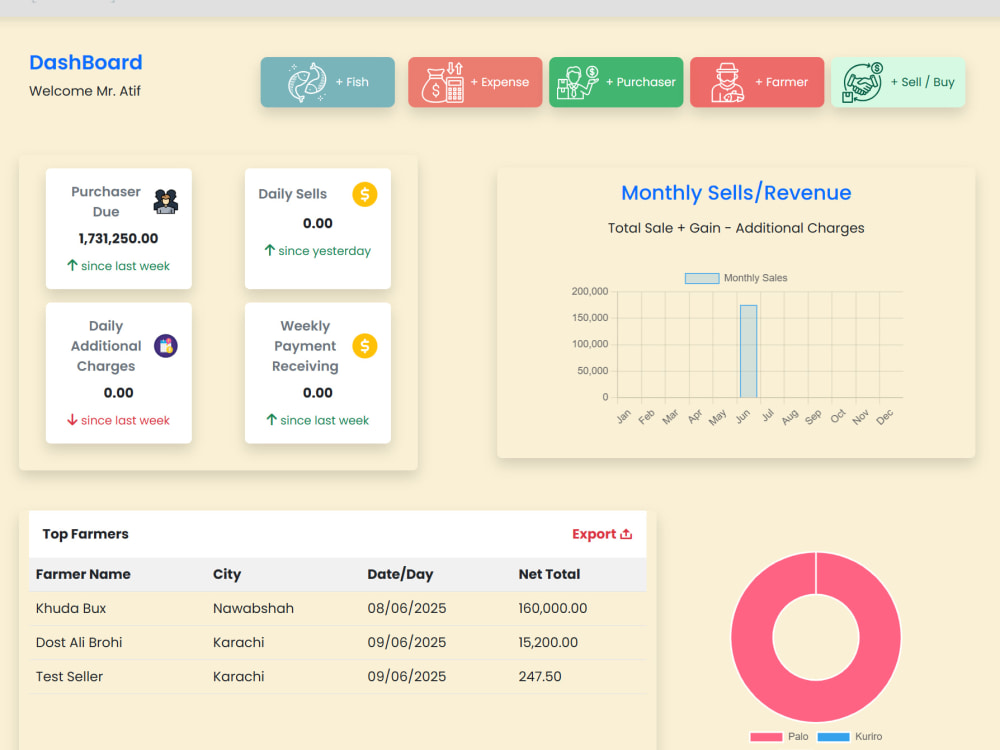Click the Welcome Mr. Atif text
This screenshot has height=750, width=1000.
(85, 91)
